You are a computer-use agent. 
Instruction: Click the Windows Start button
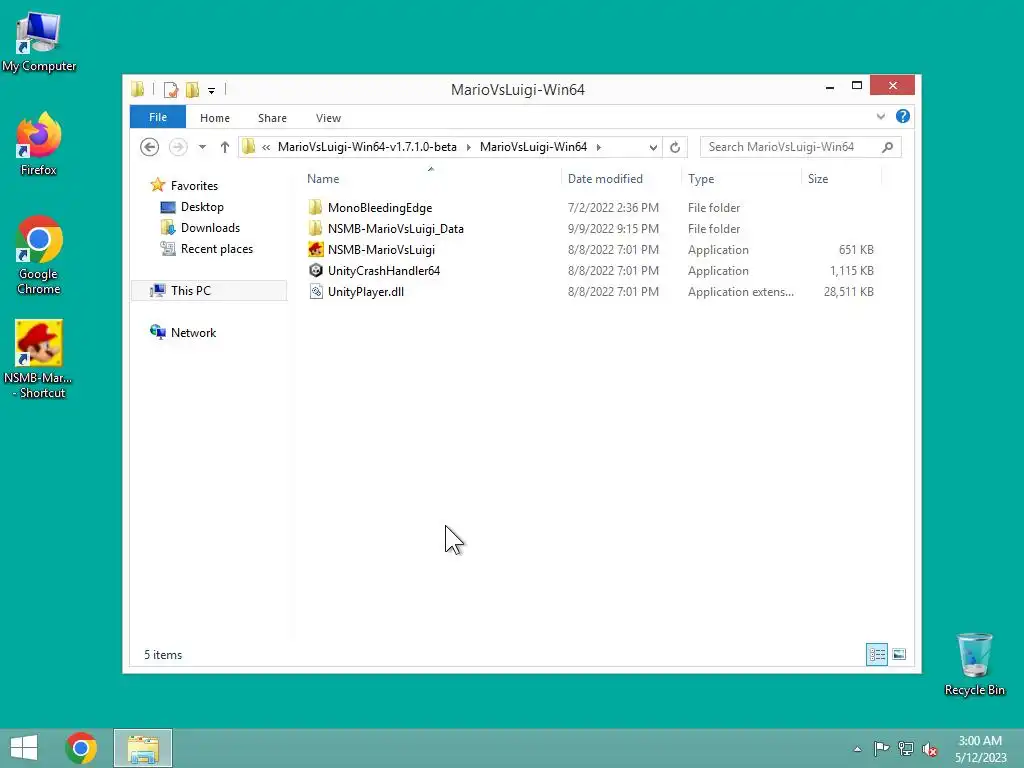pyautogui.click(x=24, y=748)
